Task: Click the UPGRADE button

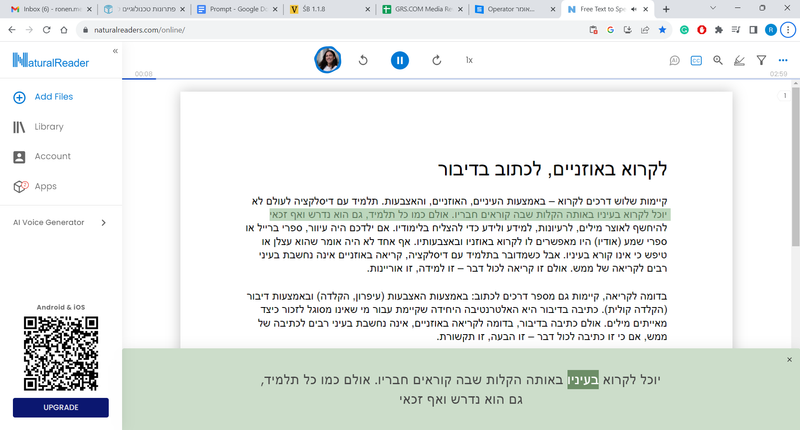Action: [x=61, y=408]
